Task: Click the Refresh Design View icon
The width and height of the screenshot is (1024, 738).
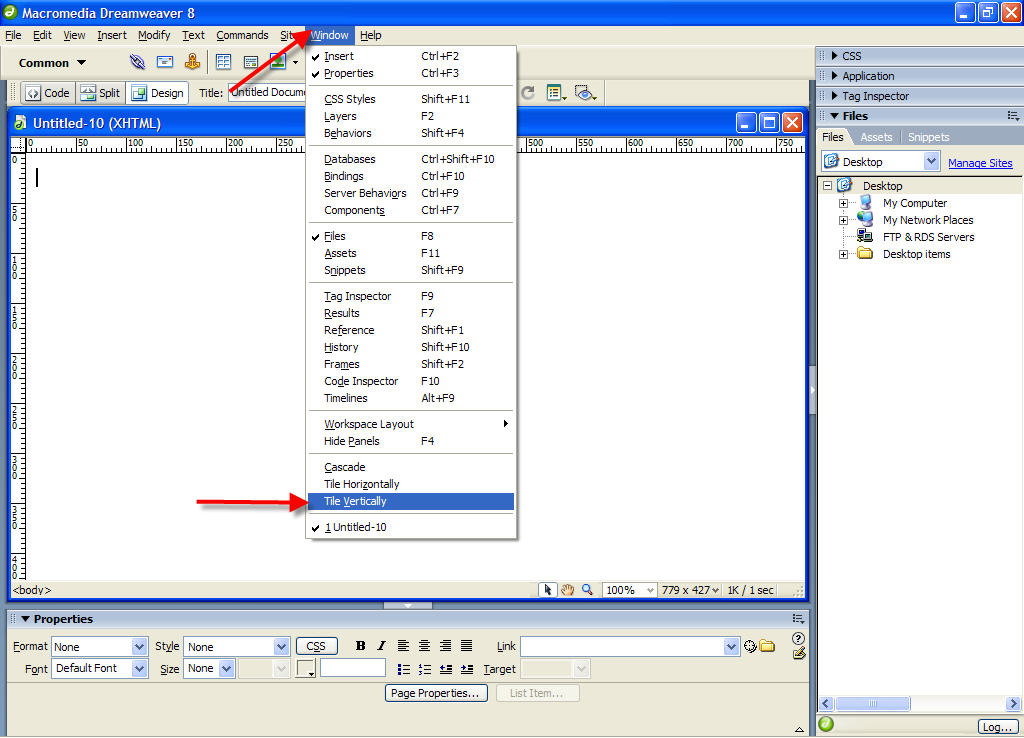Action: 528,93
